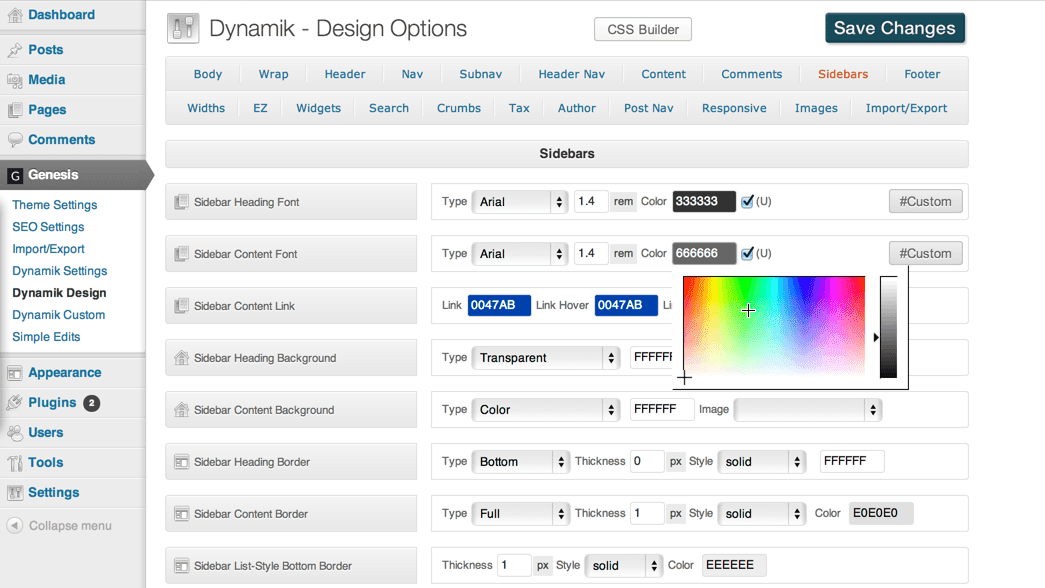The image size is (1045, 588).
Task: Click the Posts pushpin icon
Action: point(15,50)
